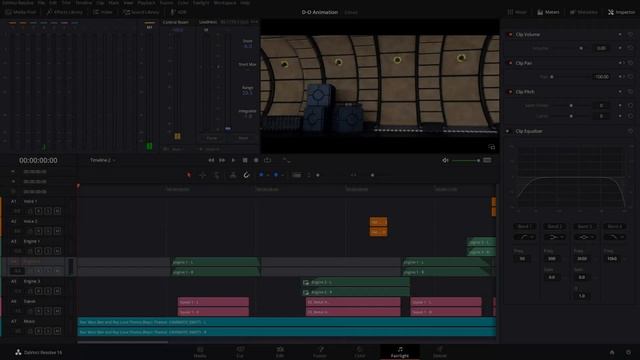Viewport: 640px width, 360px height.
Task: Show the Mixer panel
Action: coord(517,12)
